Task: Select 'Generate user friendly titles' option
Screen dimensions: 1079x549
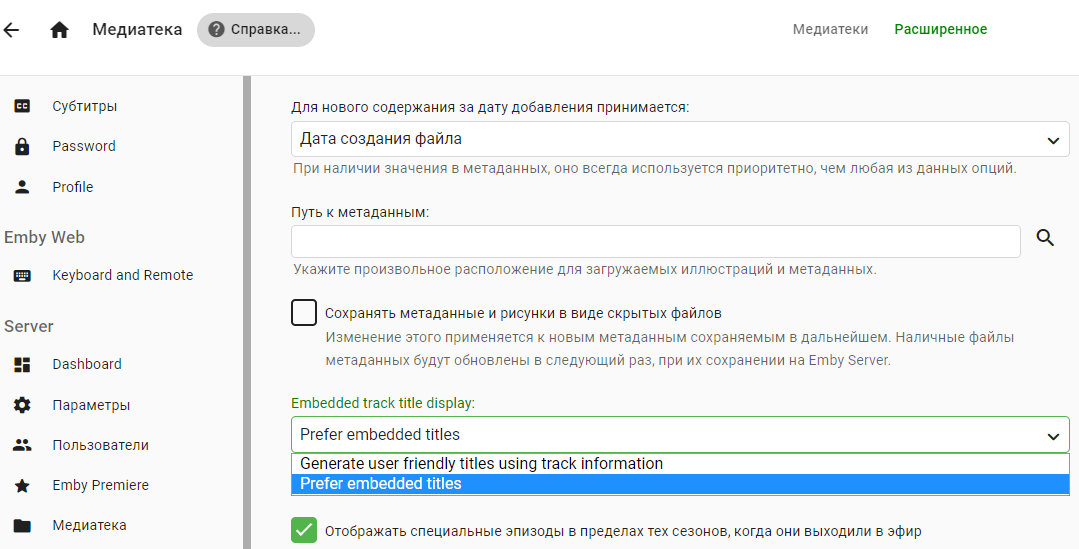Action: [481, 464]
